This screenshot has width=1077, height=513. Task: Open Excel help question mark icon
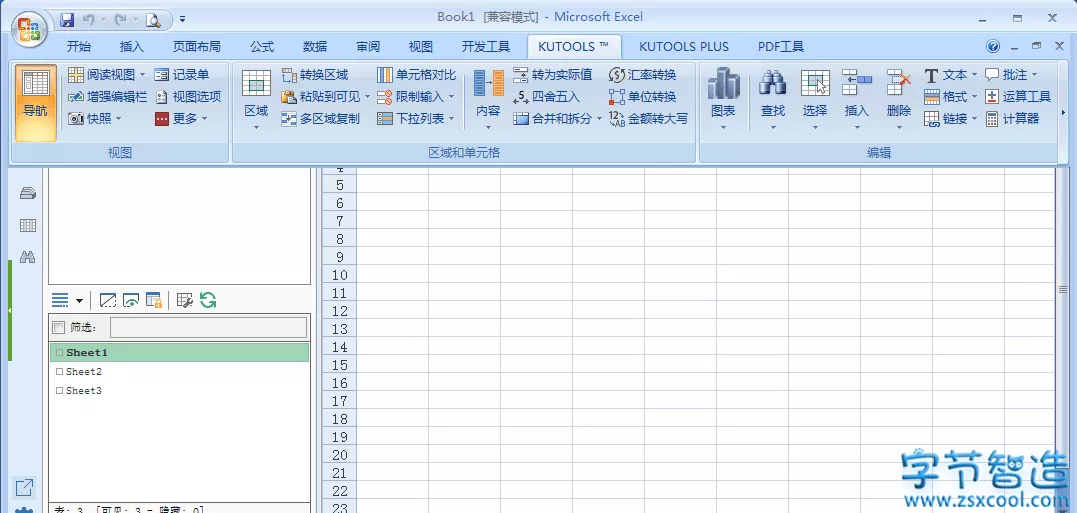click(993, 46)
